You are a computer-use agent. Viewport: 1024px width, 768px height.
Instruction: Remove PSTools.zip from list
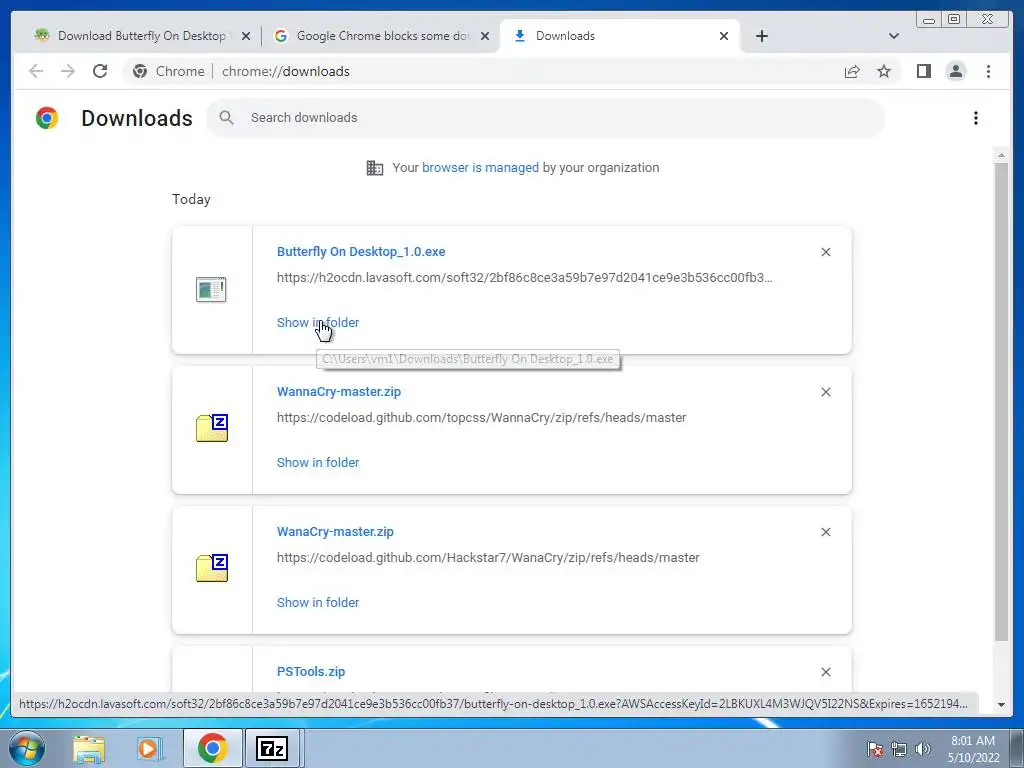pos(825,672)
